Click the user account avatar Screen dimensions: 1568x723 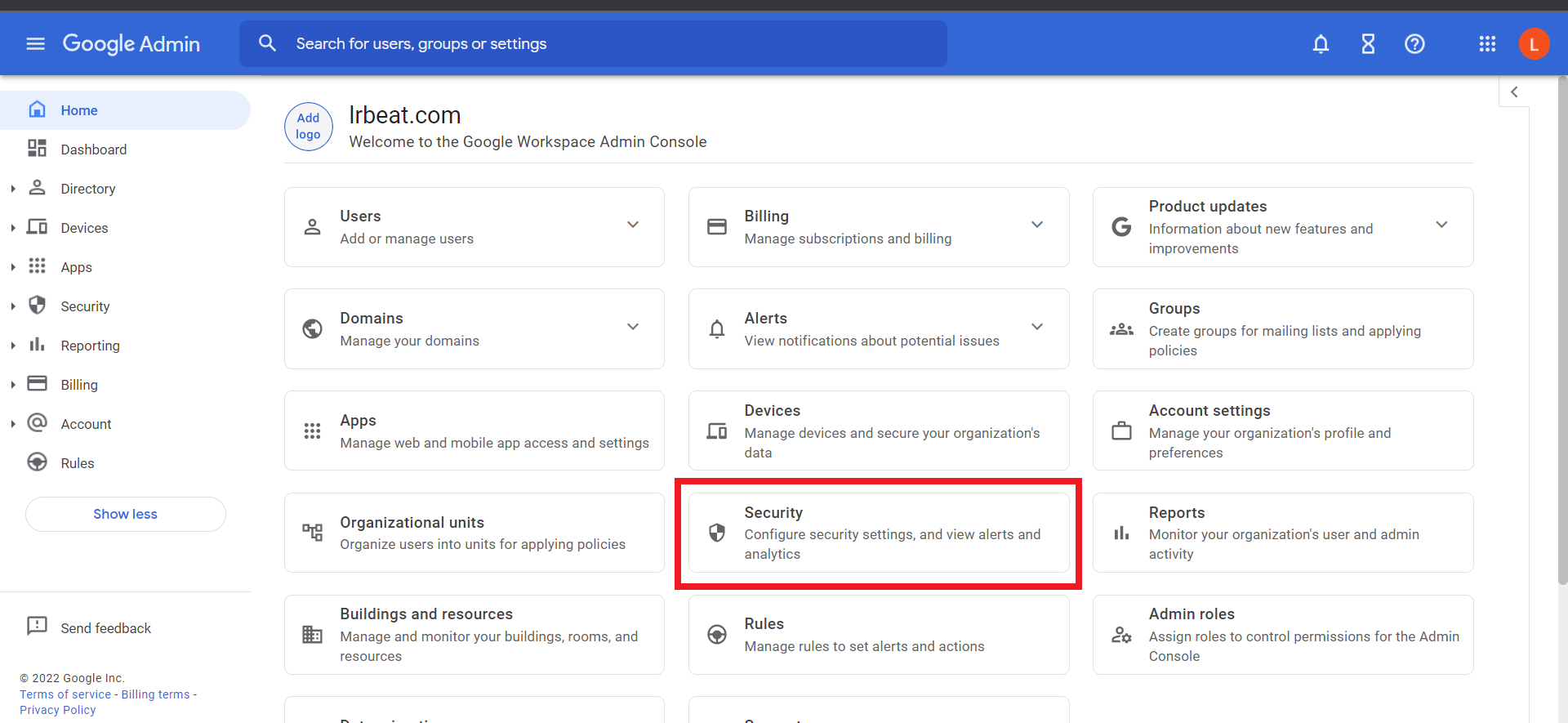(1534, 44)
